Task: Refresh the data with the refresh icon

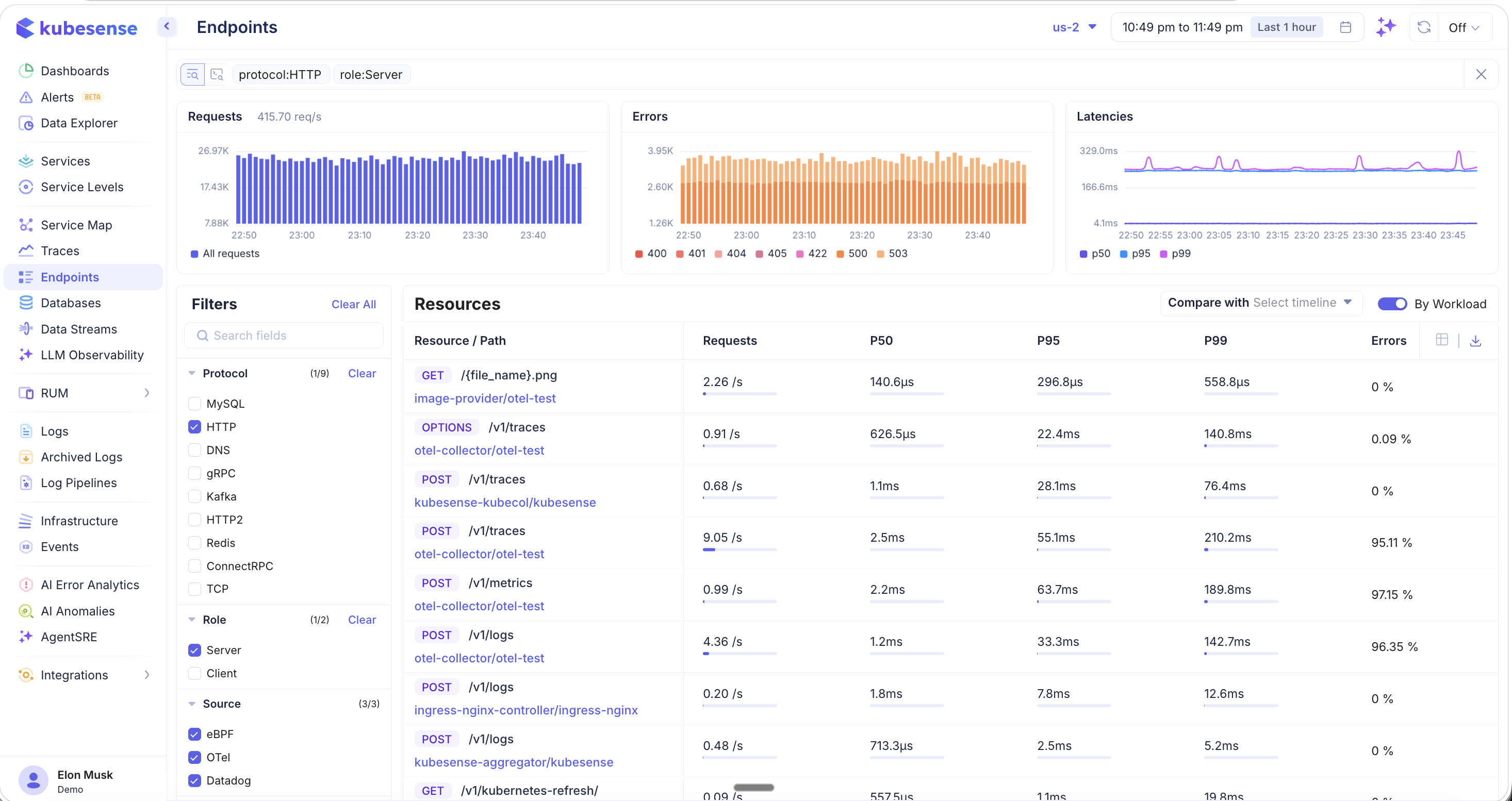Action: click(1424, 27)
